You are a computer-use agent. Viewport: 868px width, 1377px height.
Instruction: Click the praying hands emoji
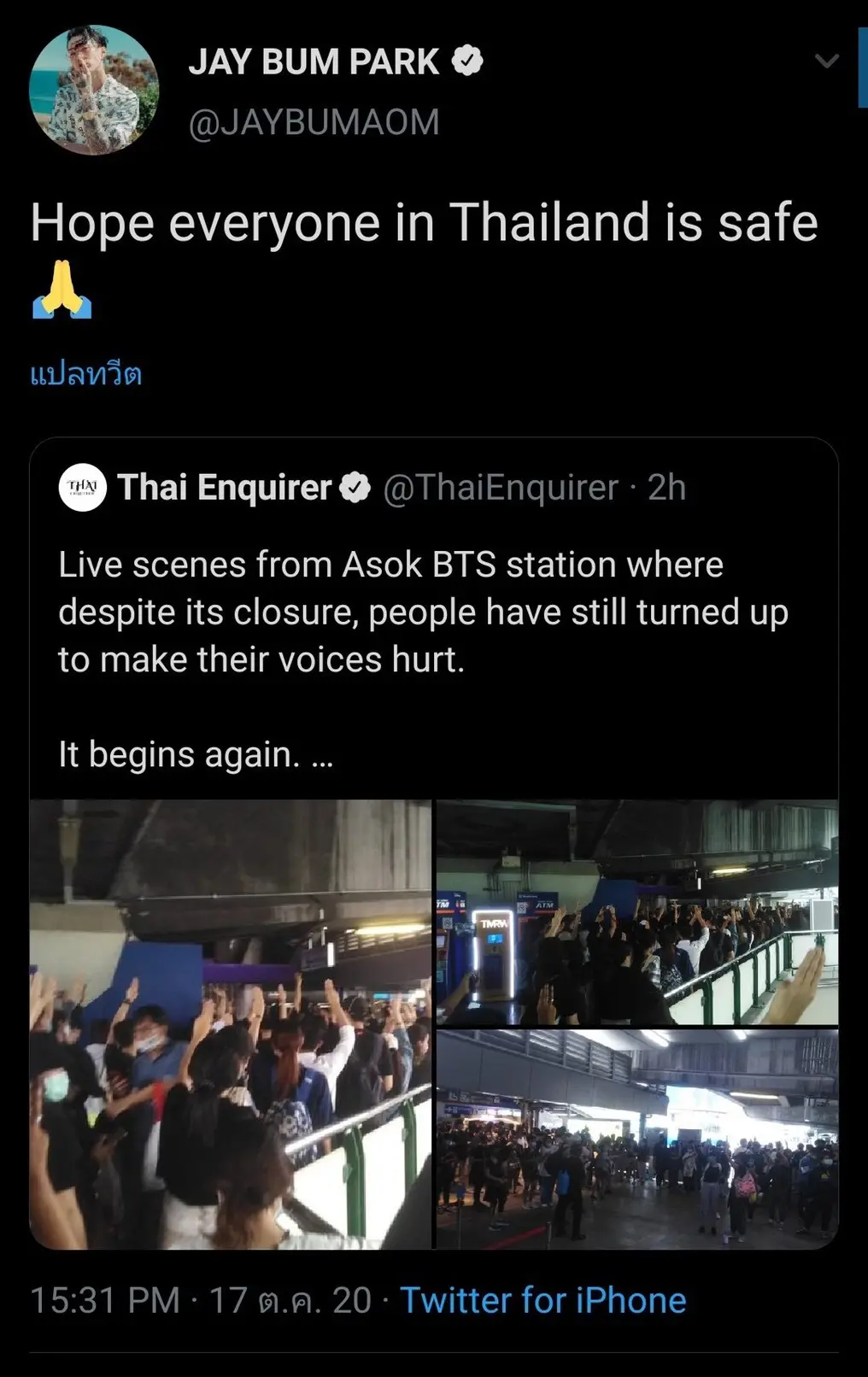62,290
